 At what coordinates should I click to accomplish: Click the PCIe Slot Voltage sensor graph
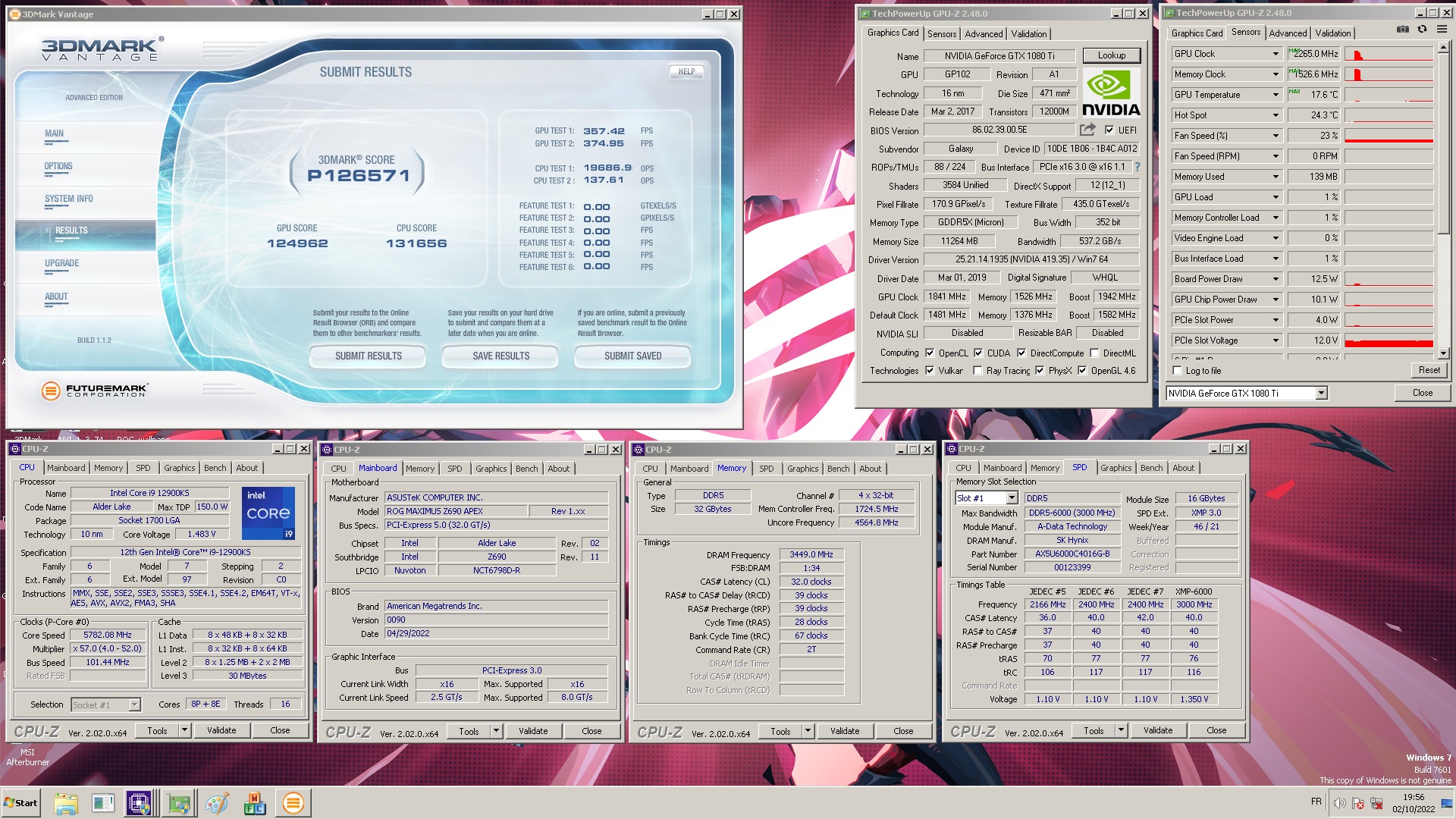click(1389, 340)
